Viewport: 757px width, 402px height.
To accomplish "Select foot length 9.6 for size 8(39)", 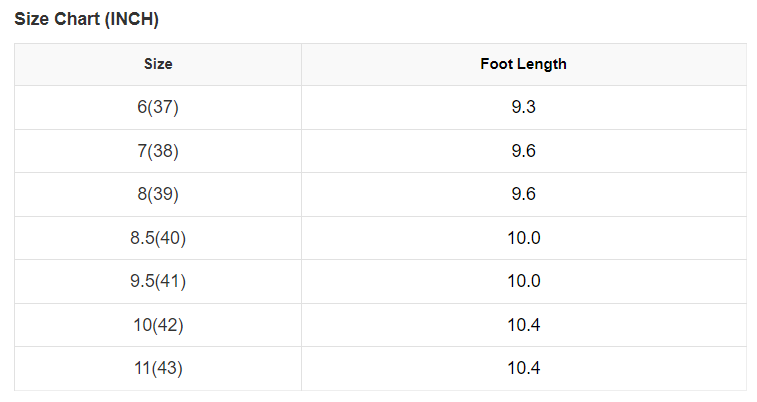I will (x=524, y=194).
